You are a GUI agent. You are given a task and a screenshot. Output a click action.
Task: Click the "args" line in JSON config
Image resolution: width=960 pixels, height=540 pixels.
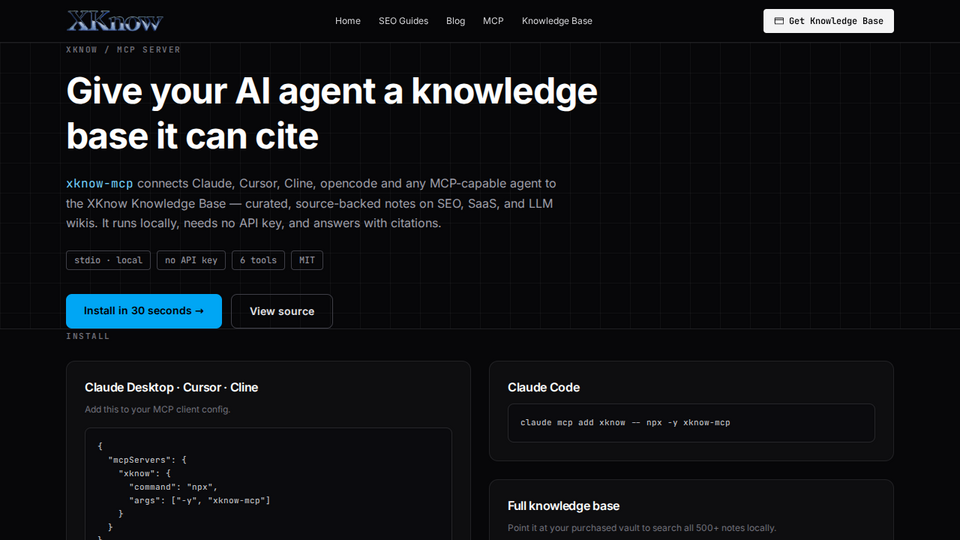coord(200,500)
